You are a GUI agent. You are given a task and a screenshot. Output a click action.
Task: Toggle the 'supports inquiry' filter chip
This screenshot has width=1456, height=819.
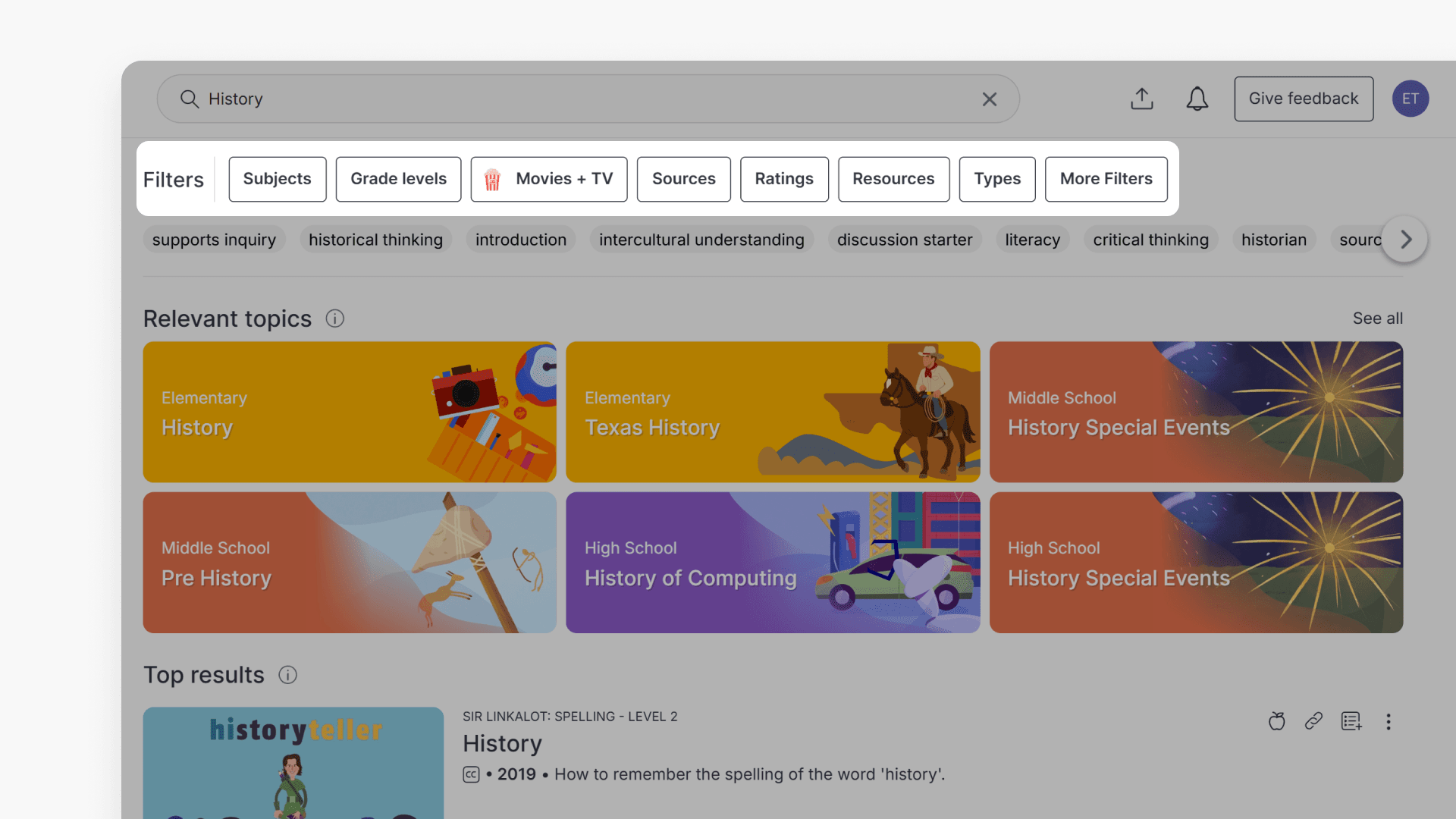[214, 239]
